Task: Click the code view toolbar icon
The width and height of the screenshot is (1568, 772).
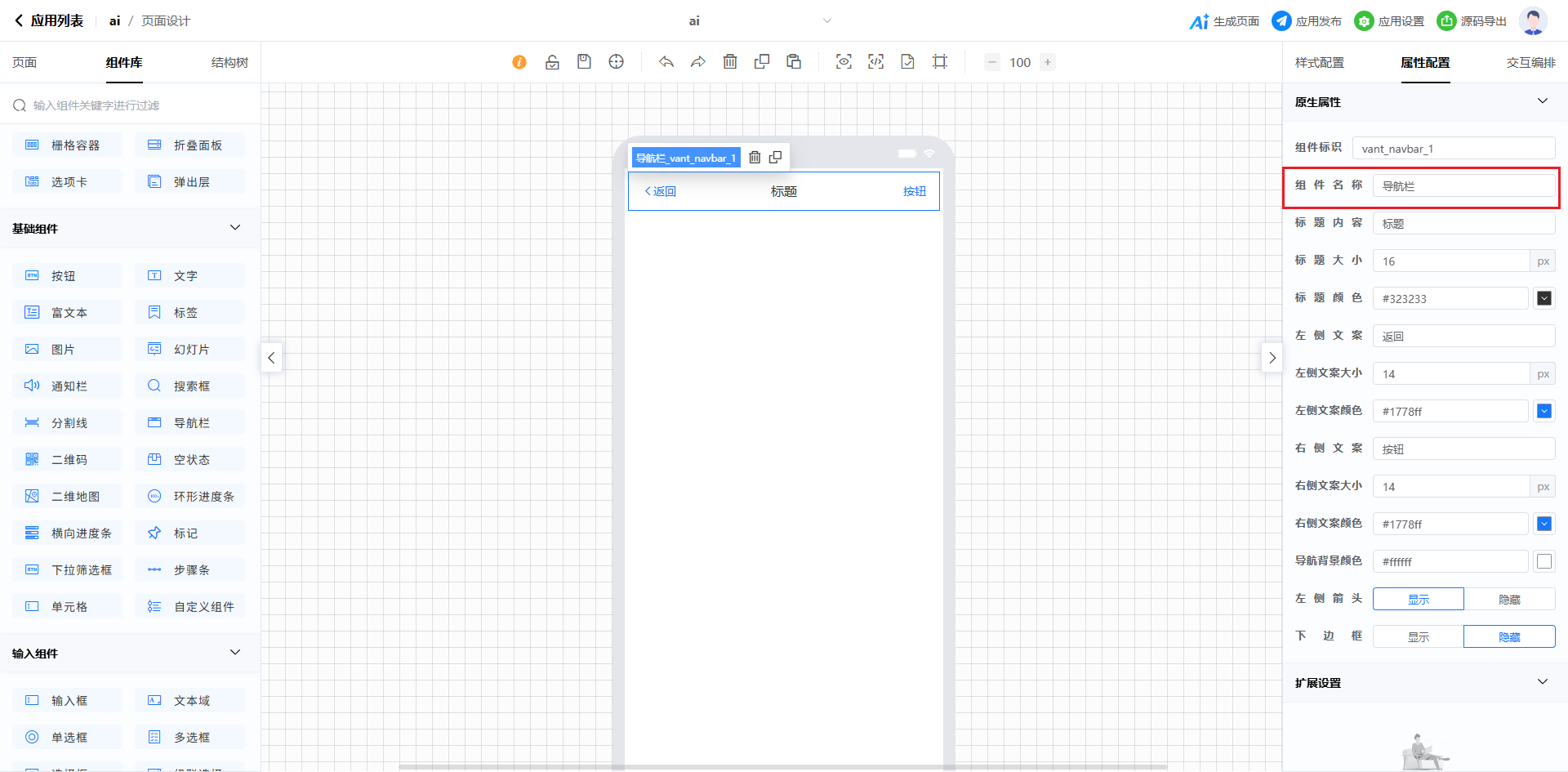Action: pyautogui.click(x=875, y=62)
